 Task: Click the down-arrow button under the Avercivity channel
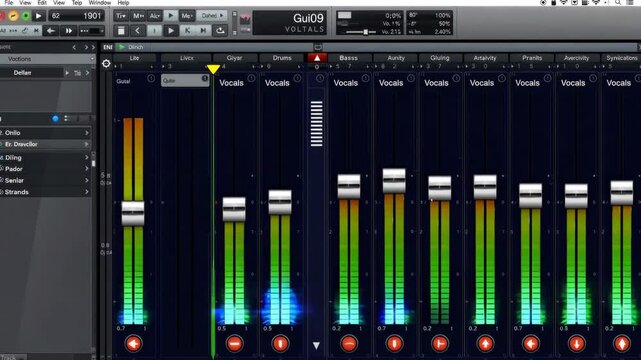point(576,344)
